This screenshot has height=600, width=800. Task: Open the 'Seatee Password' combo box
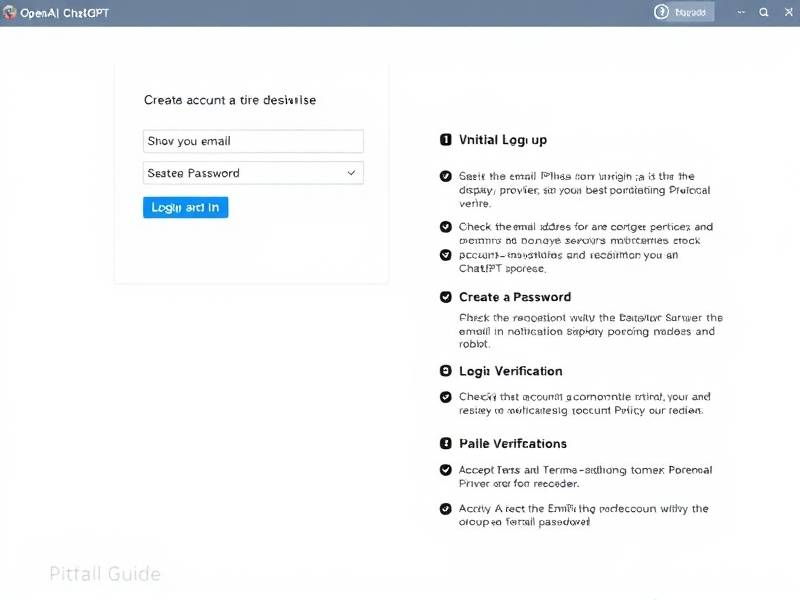coord(253,173)
